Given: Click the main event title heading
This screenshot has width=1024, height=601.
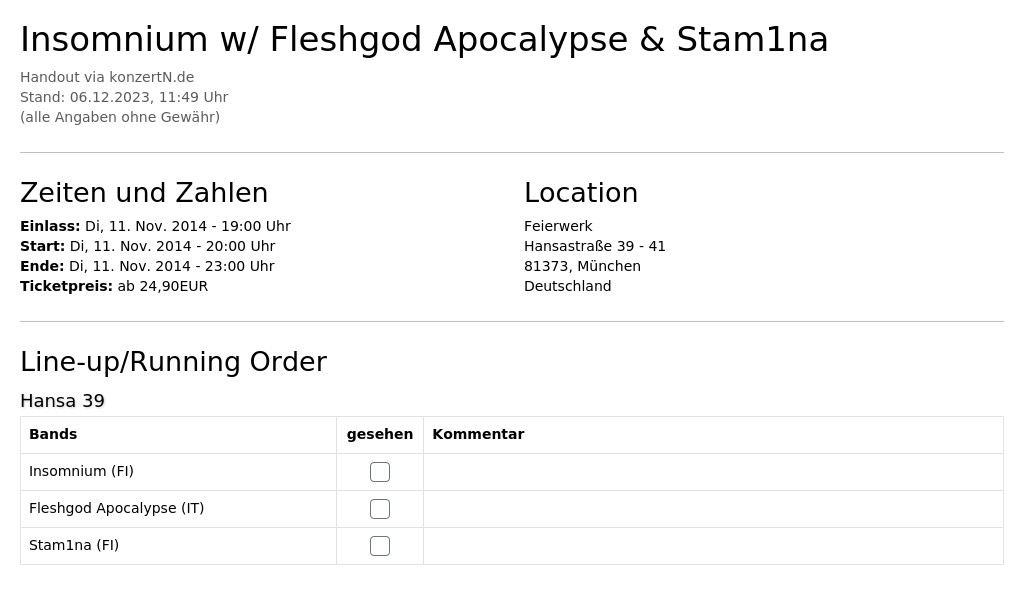Looking at the screenshot, I should [x=424, y=39].
